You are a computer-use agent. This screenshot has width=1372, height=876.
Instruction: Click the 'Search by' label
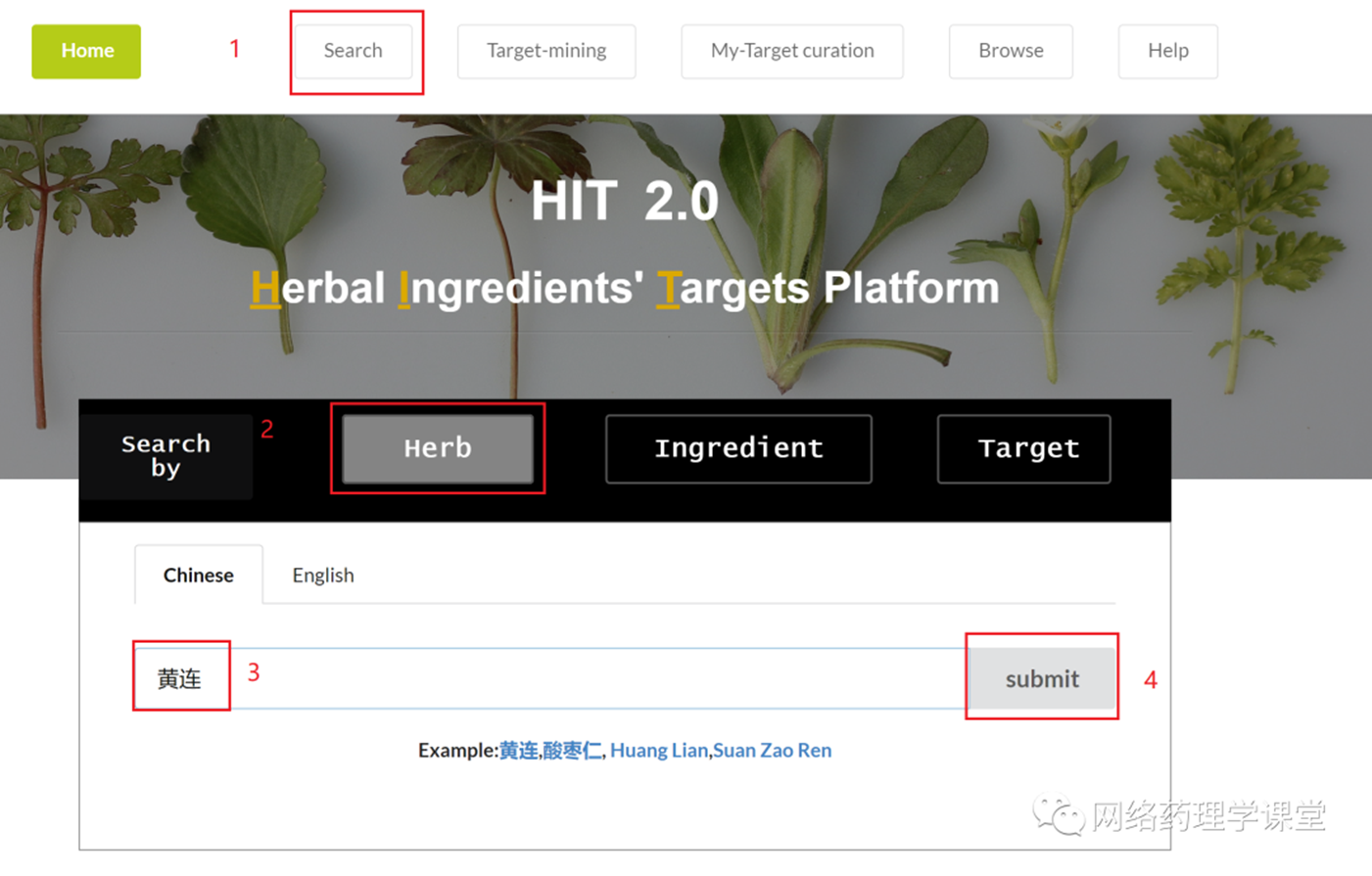click(x=166, y=456)
